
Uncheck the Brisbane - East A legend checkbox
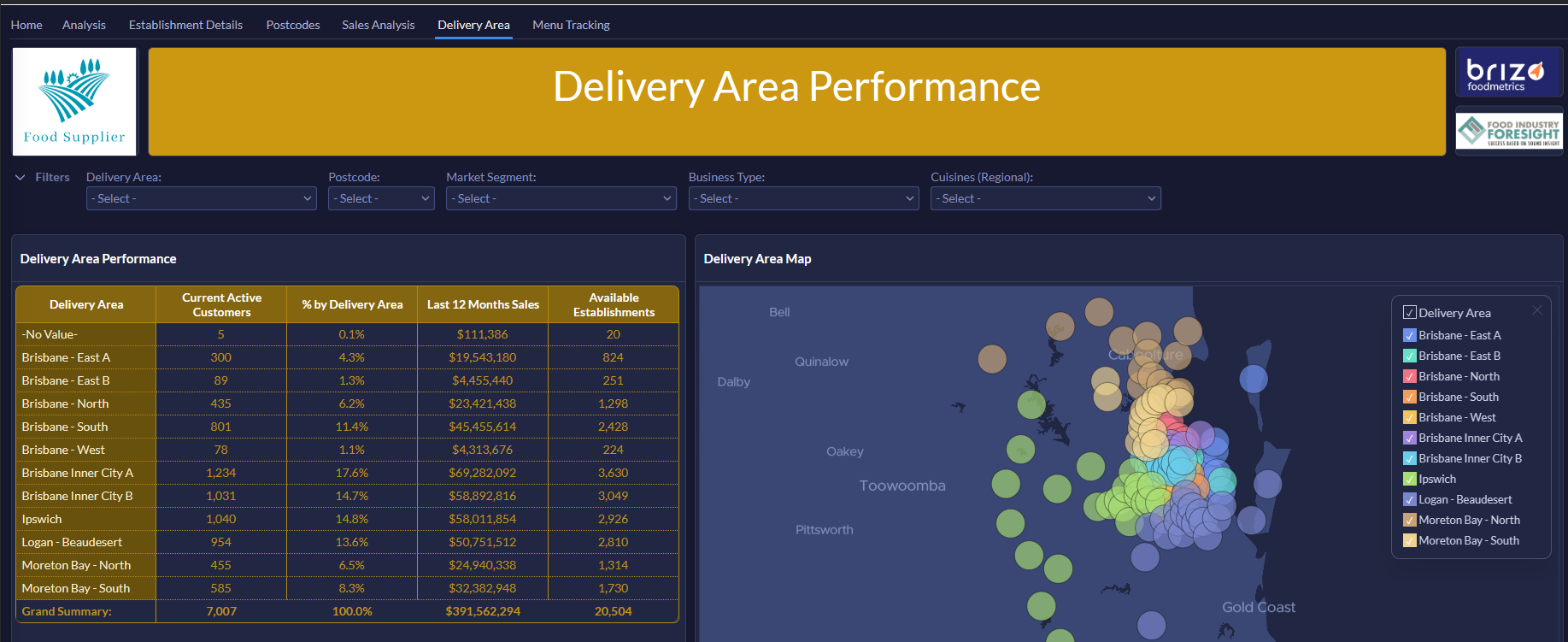[x=1410, y=335]
